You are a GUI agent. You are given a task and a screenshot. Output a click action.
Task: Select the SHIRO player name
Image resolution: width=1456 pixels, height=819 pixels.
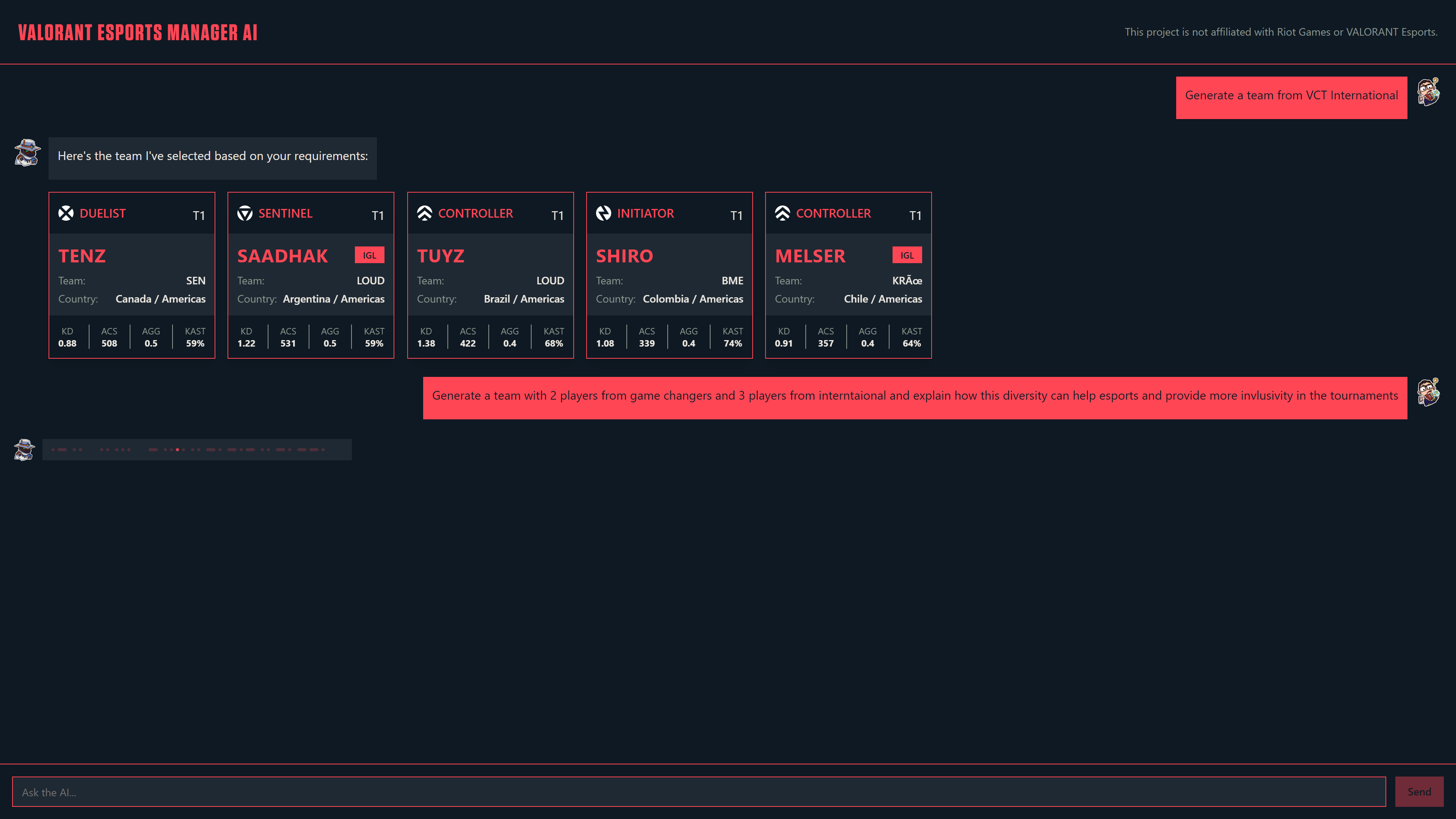click(624, 256)
